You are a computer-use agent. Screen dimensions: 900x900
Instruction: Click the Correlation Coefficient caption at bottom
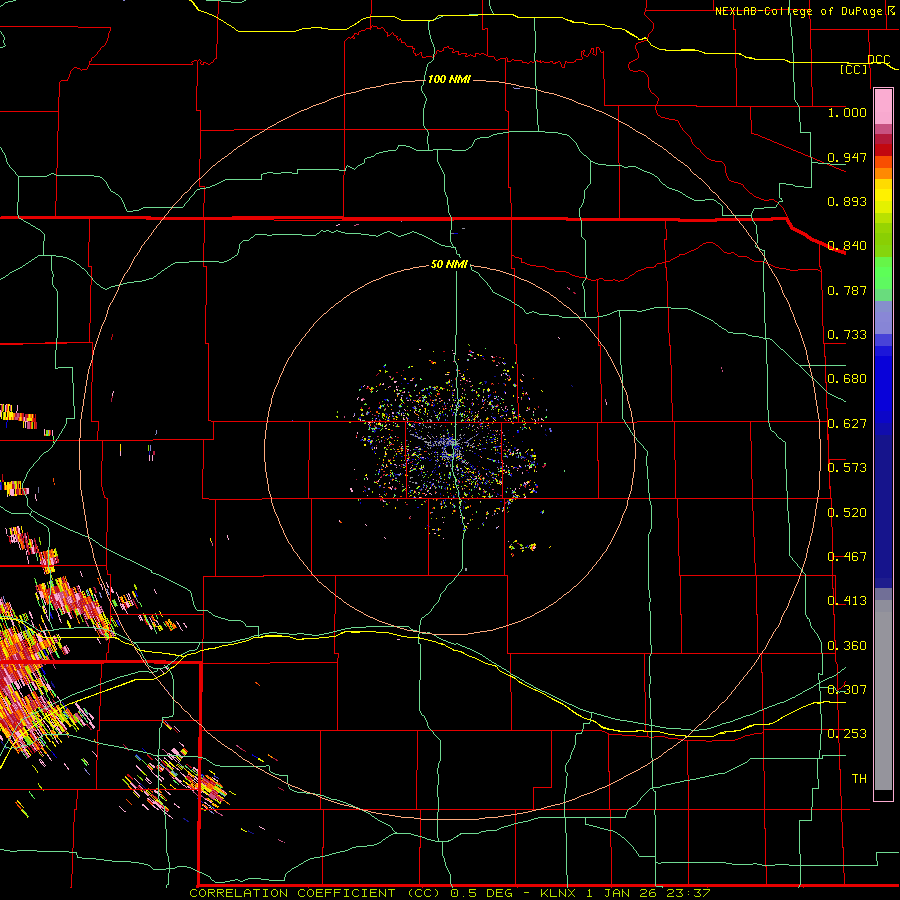coord(450,893)
